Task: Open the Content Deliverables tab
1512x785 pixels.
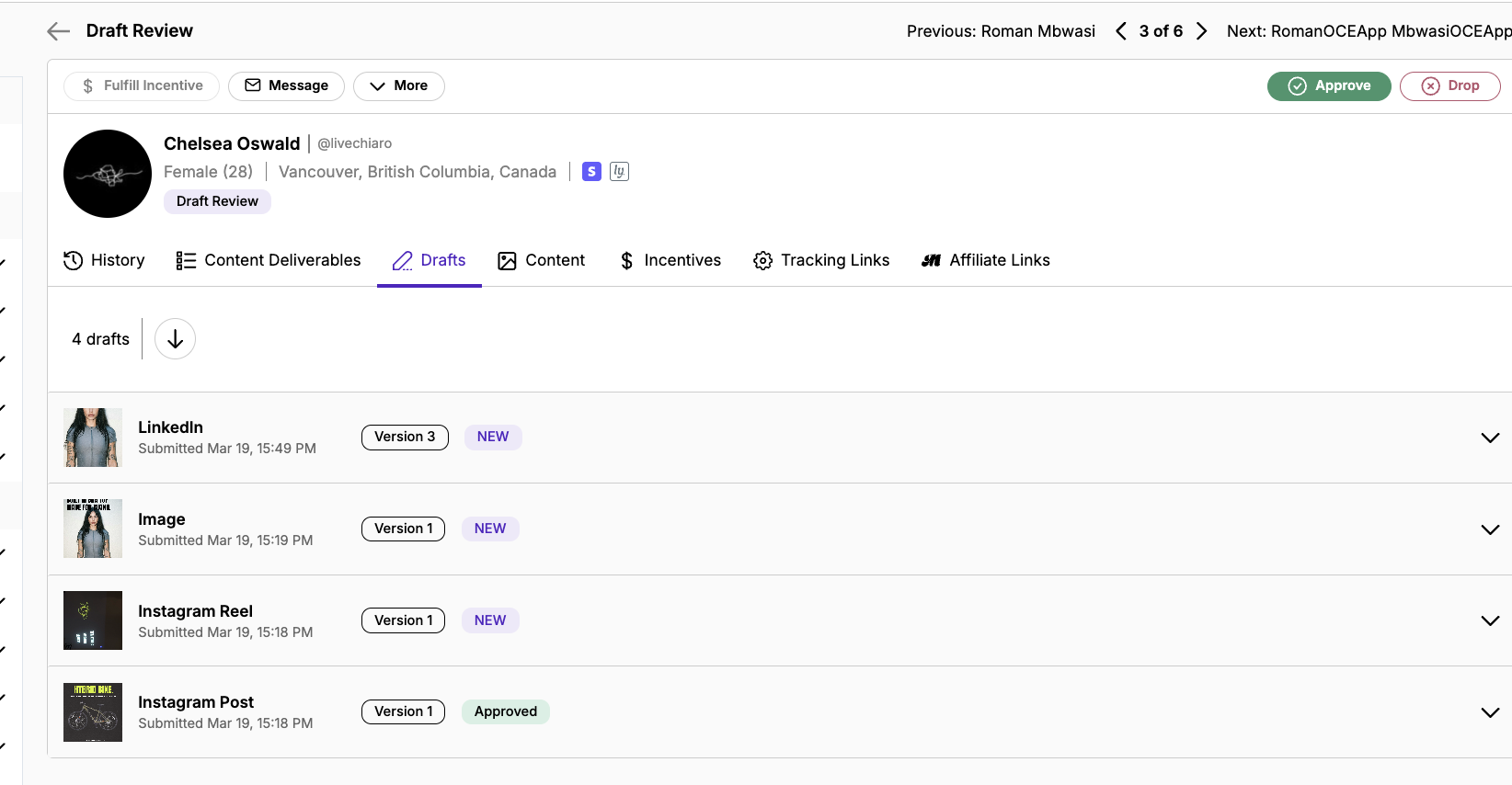Action: [269, 261]
